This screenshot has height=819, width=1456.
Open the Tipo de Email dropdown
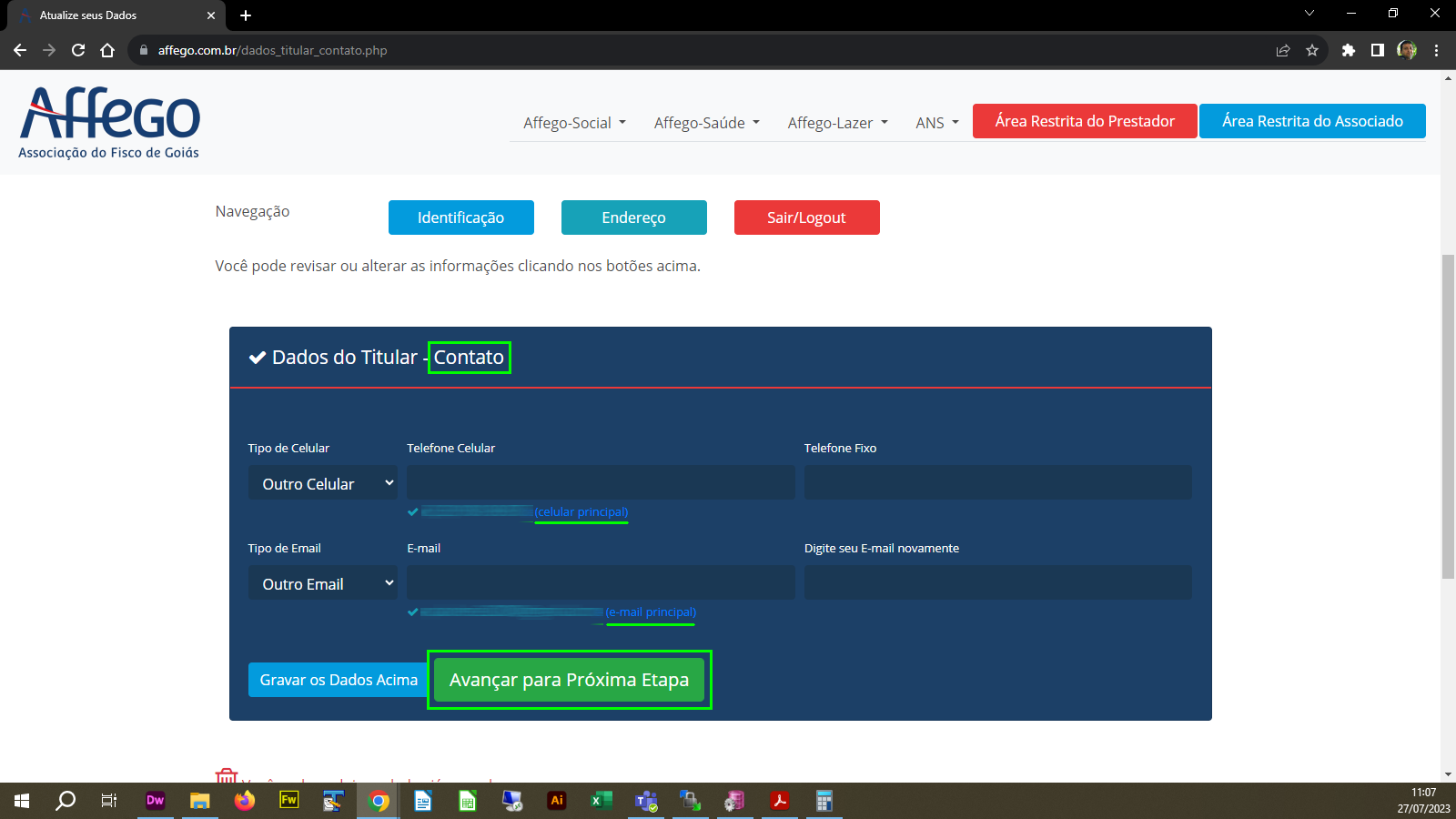[x=323, y=583]
